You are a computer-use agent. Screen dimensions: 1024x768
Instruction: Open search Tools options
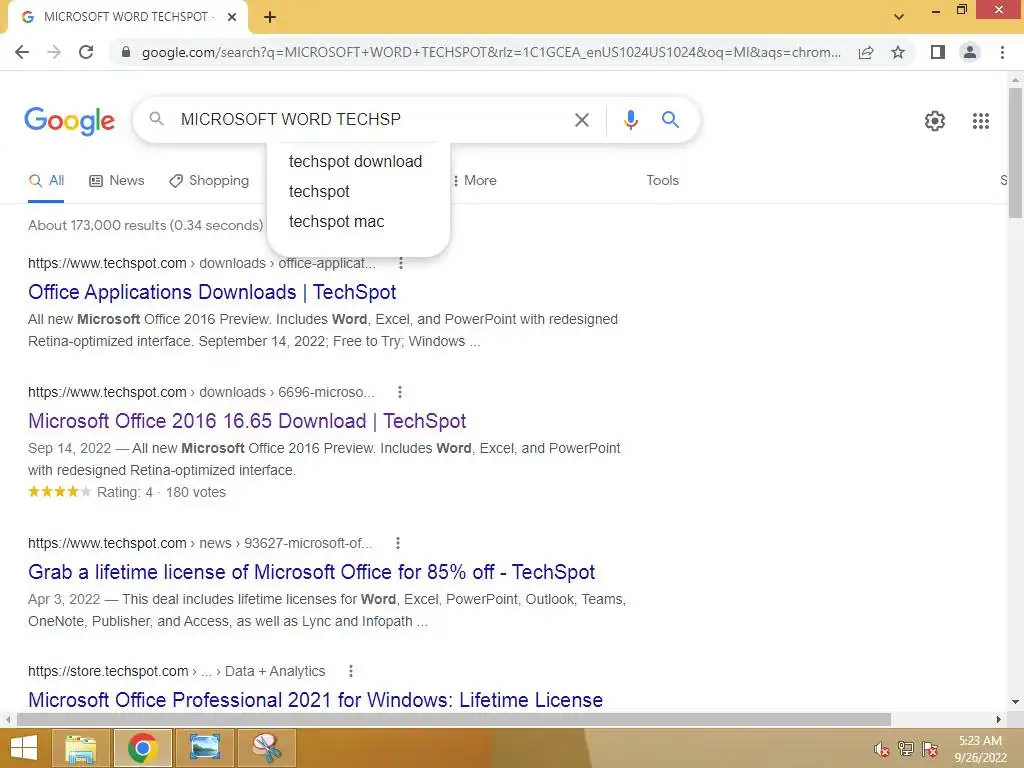coord(662,180)
